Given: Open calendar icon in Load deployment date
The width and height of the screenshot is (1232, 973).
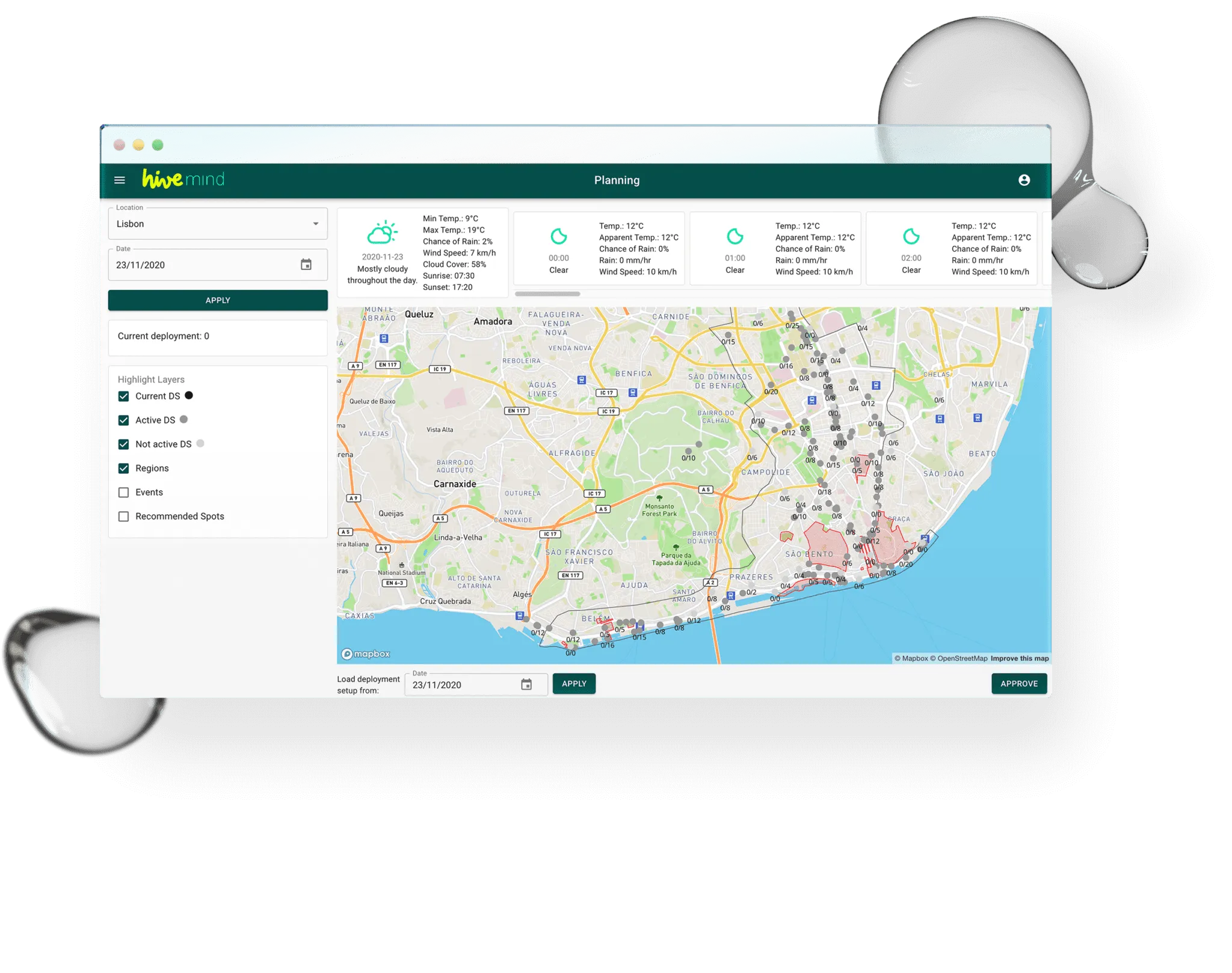Looking at the screenshot, I should (526, 684).
